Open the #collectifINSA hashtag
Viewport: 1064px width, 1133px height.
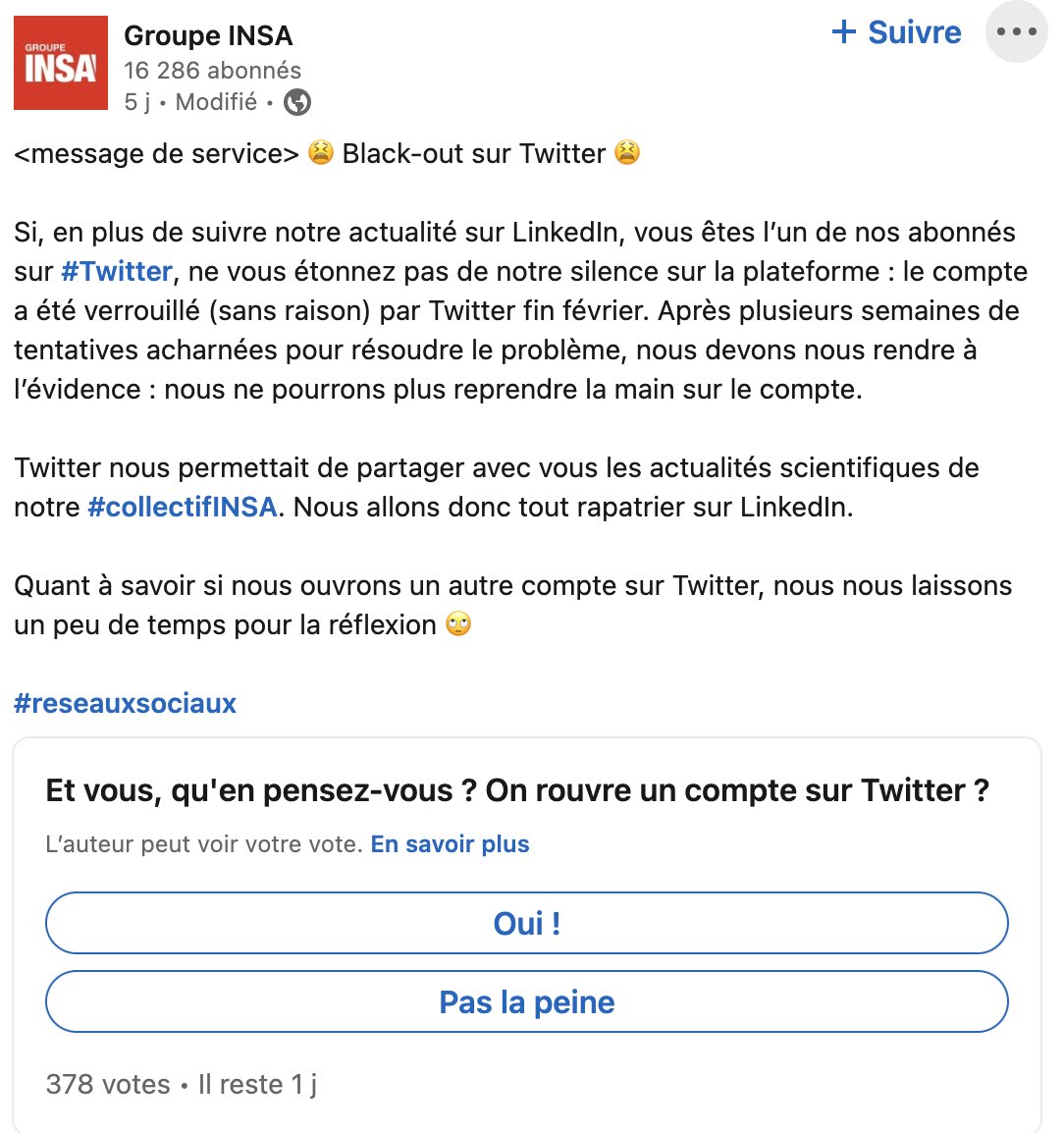coord(183,507)
